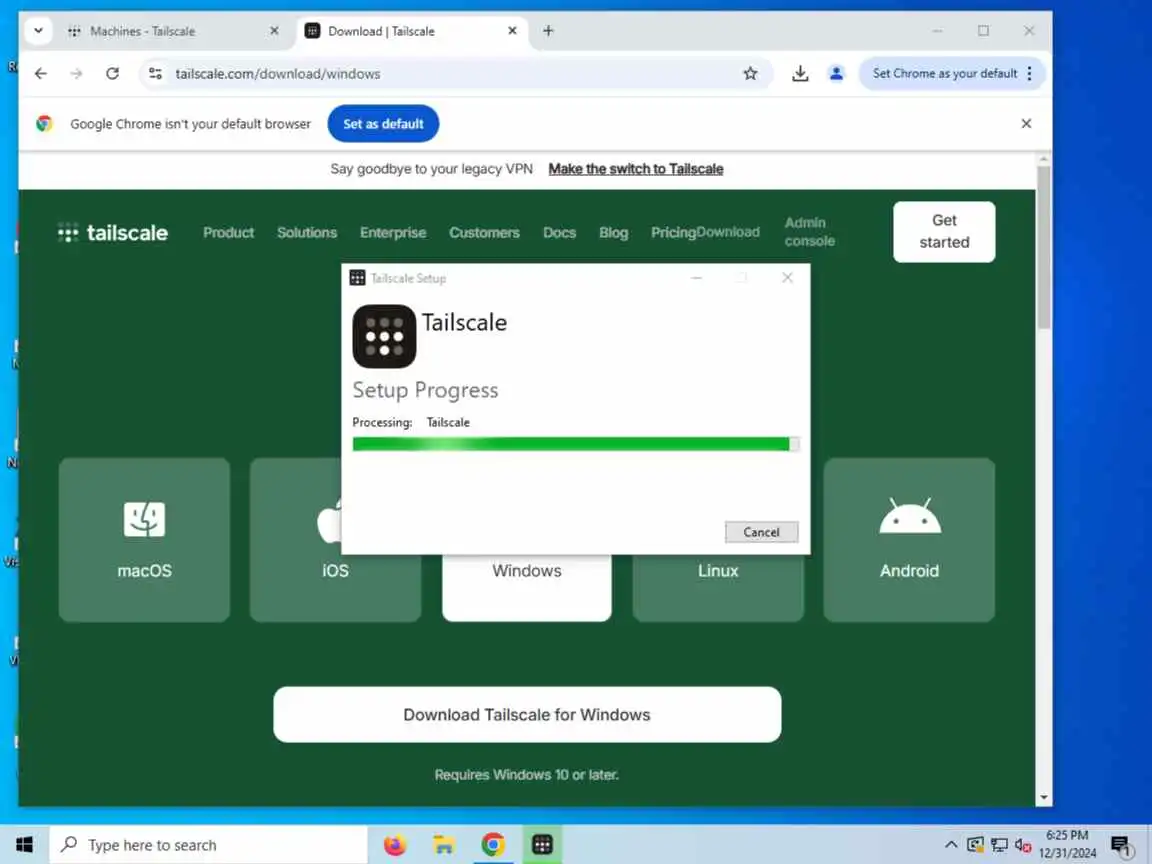
Task: Open the Enterprise nav item
Action: [x=393, y=233]
